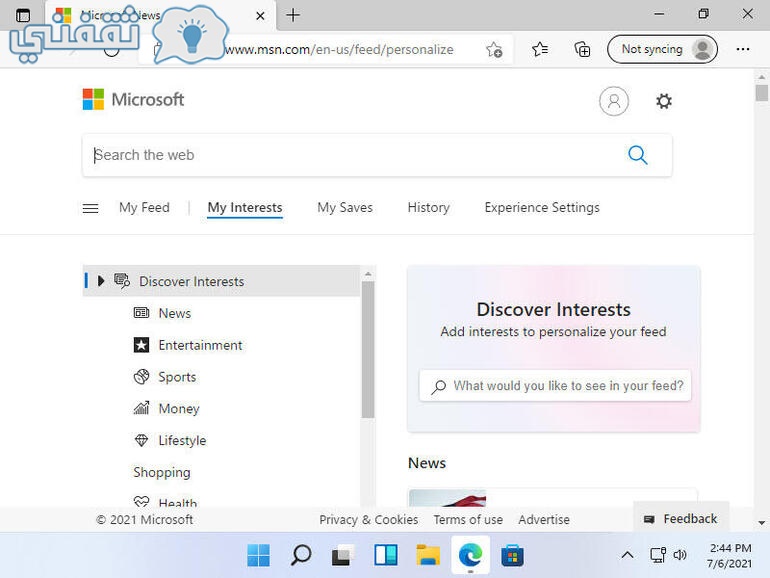Click the Entertainment star icon
The image size is (770, 578).
pos(141,345)
